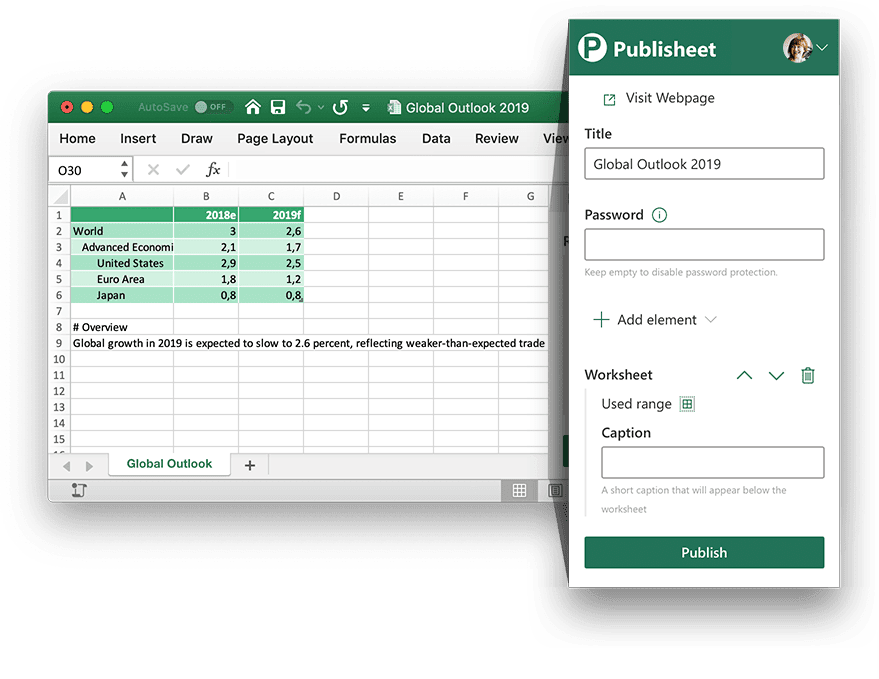
Task: Select the 'Euro Area' cell
Action: pyautogui.click(x=122, y=279)
